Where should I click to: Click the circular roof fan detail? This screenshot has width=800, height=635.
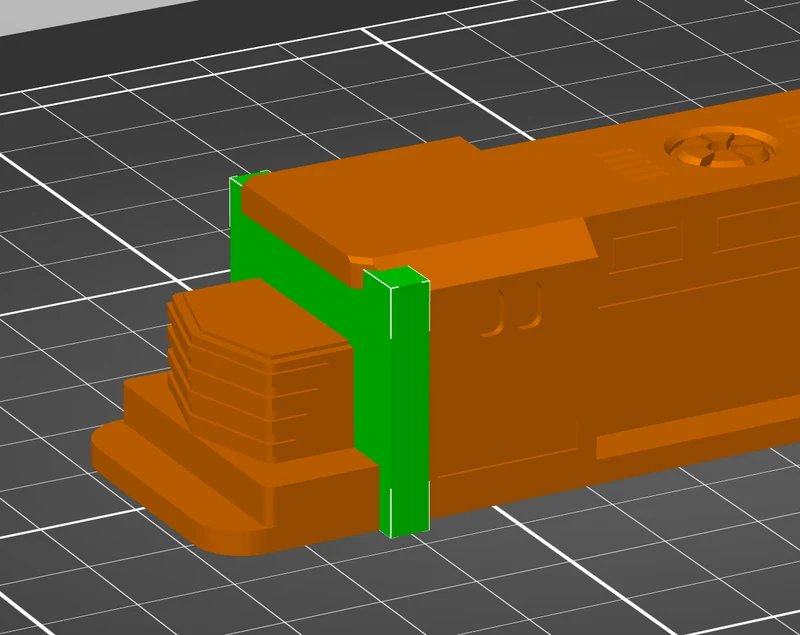[721, 146]
